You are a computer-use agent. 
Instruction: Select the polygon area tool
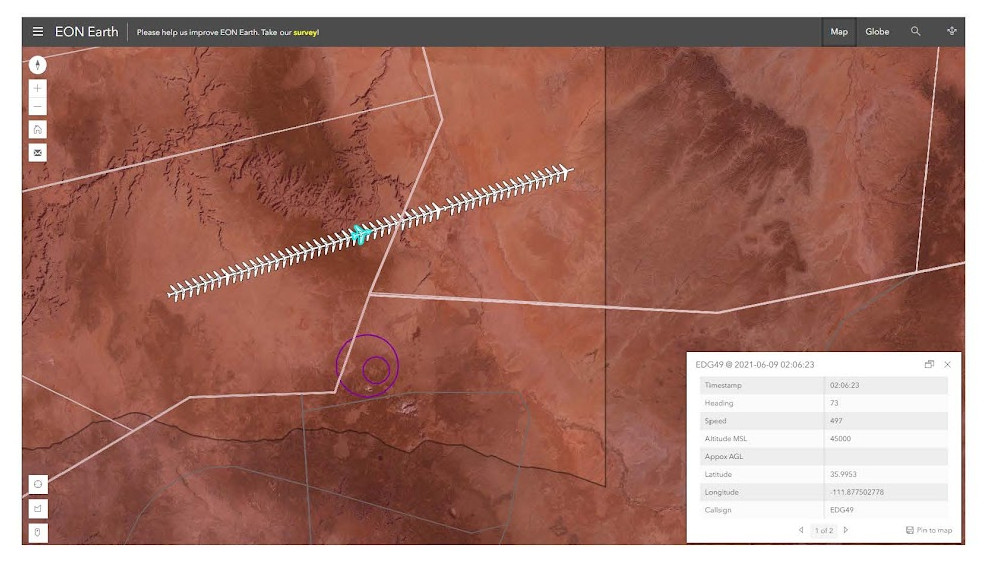[x=38, y=508]
